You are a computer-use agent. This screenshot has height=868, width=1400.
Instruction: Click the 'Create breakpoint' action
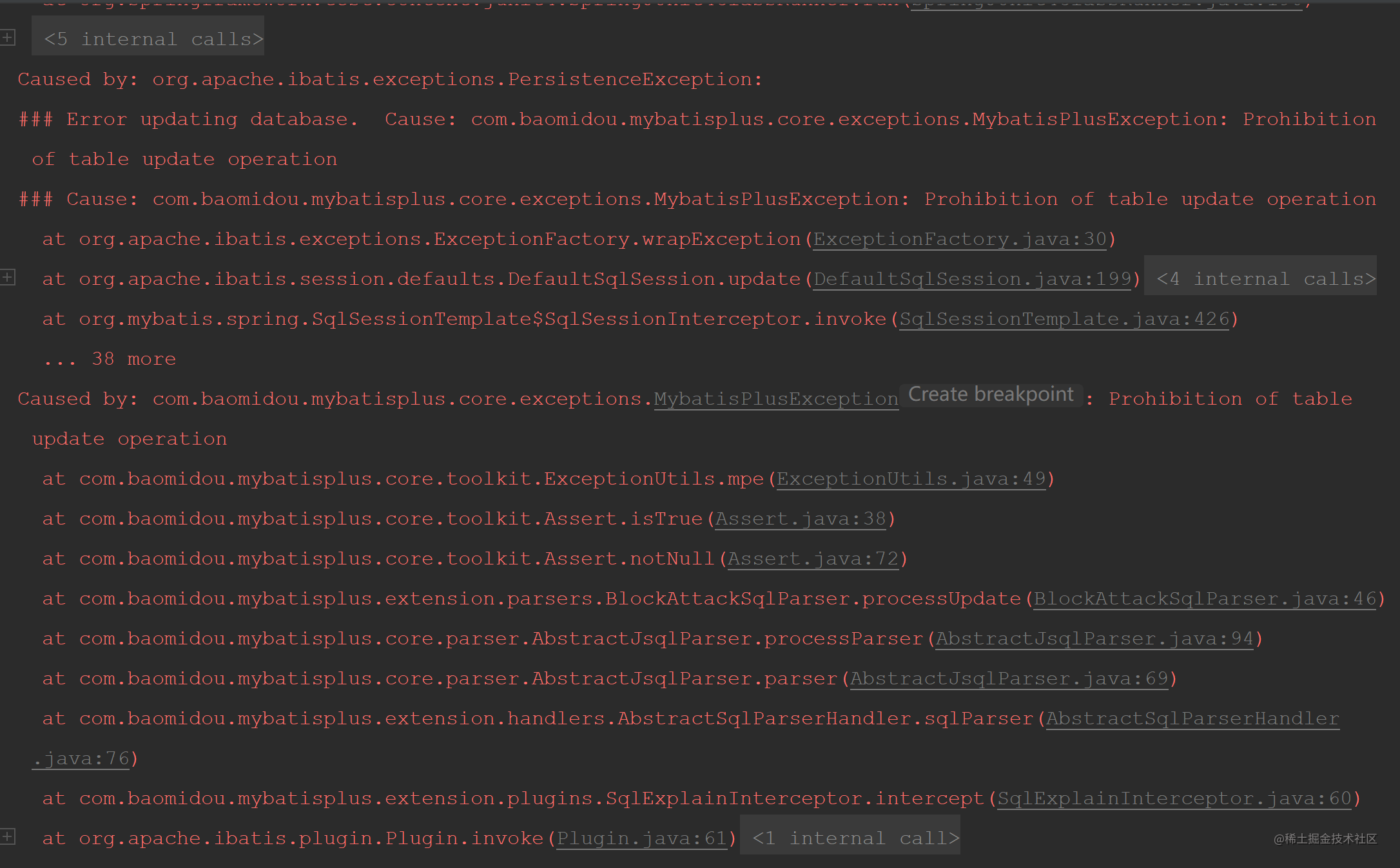tap(991, 394)
